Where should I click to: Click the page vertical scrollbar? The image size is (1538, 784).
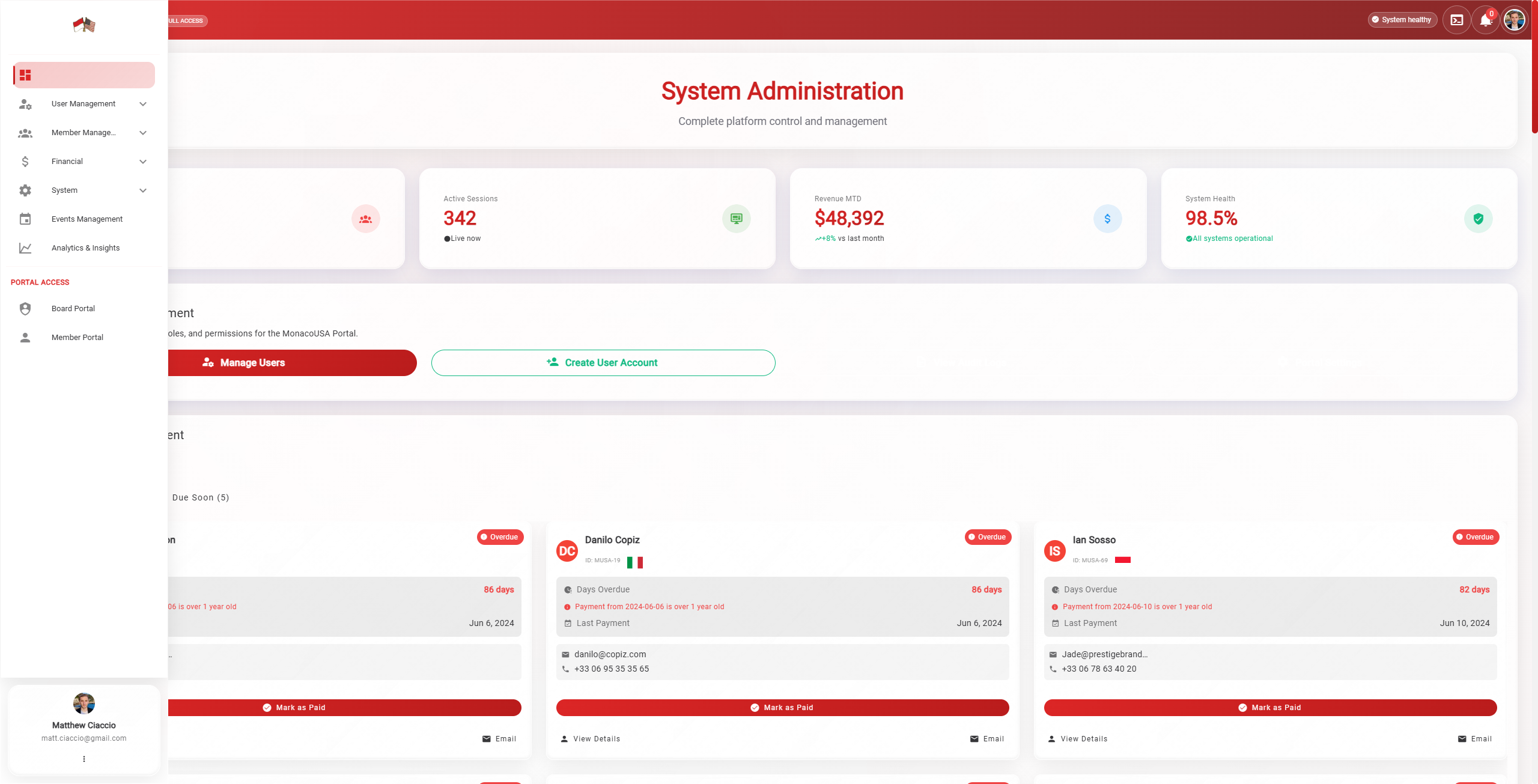pyautogui.click(x=1534, y=66)
